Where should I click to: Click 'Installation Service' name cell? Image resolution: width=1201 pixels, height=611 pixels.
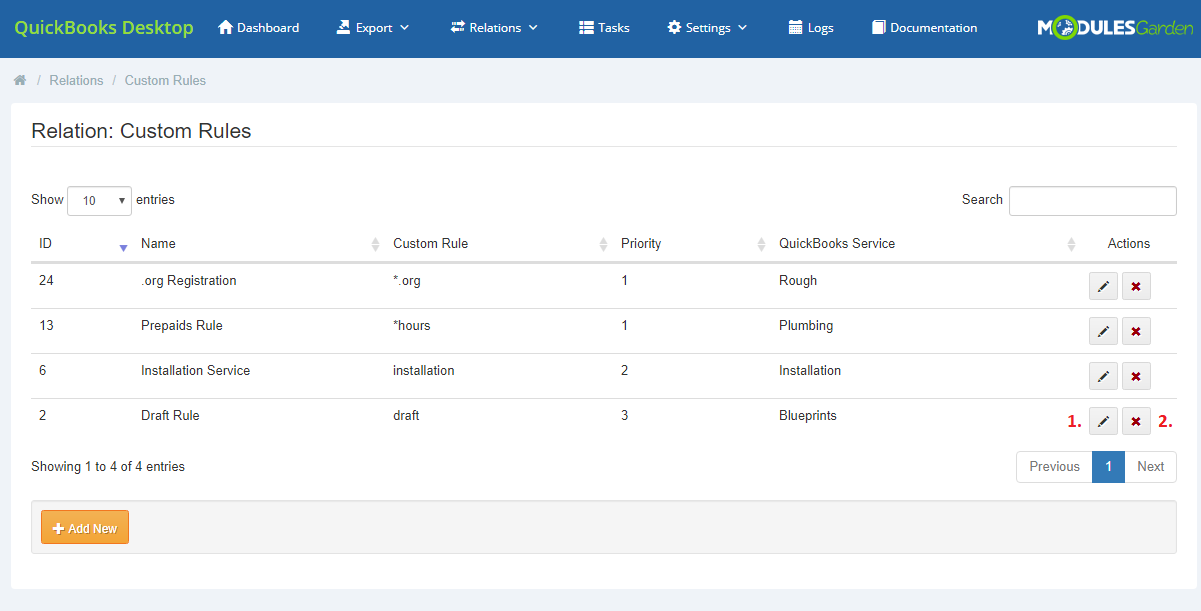196,371
